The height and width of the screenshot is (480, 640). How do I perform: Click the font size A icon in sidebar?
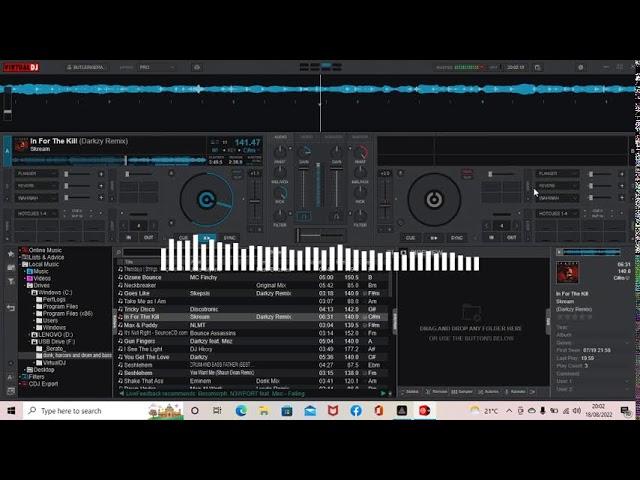click(11, 377)
